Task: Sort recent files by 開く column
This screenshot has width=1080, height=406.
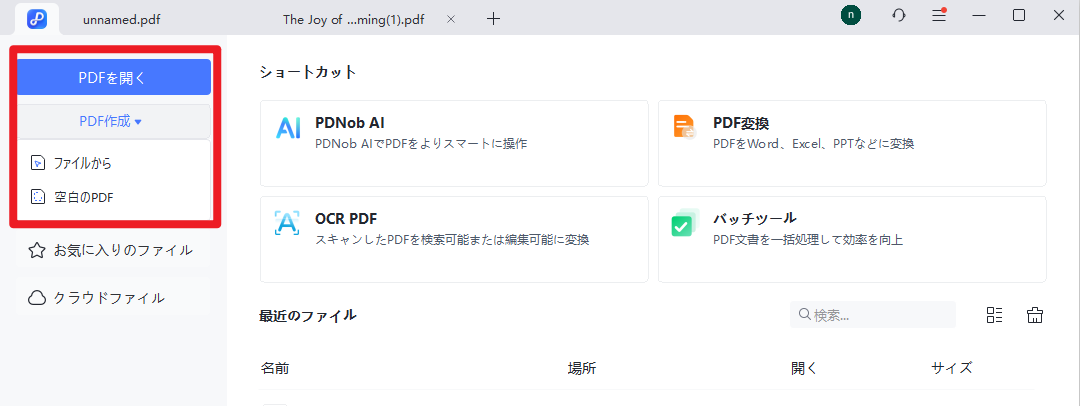Action: [804, 368]
